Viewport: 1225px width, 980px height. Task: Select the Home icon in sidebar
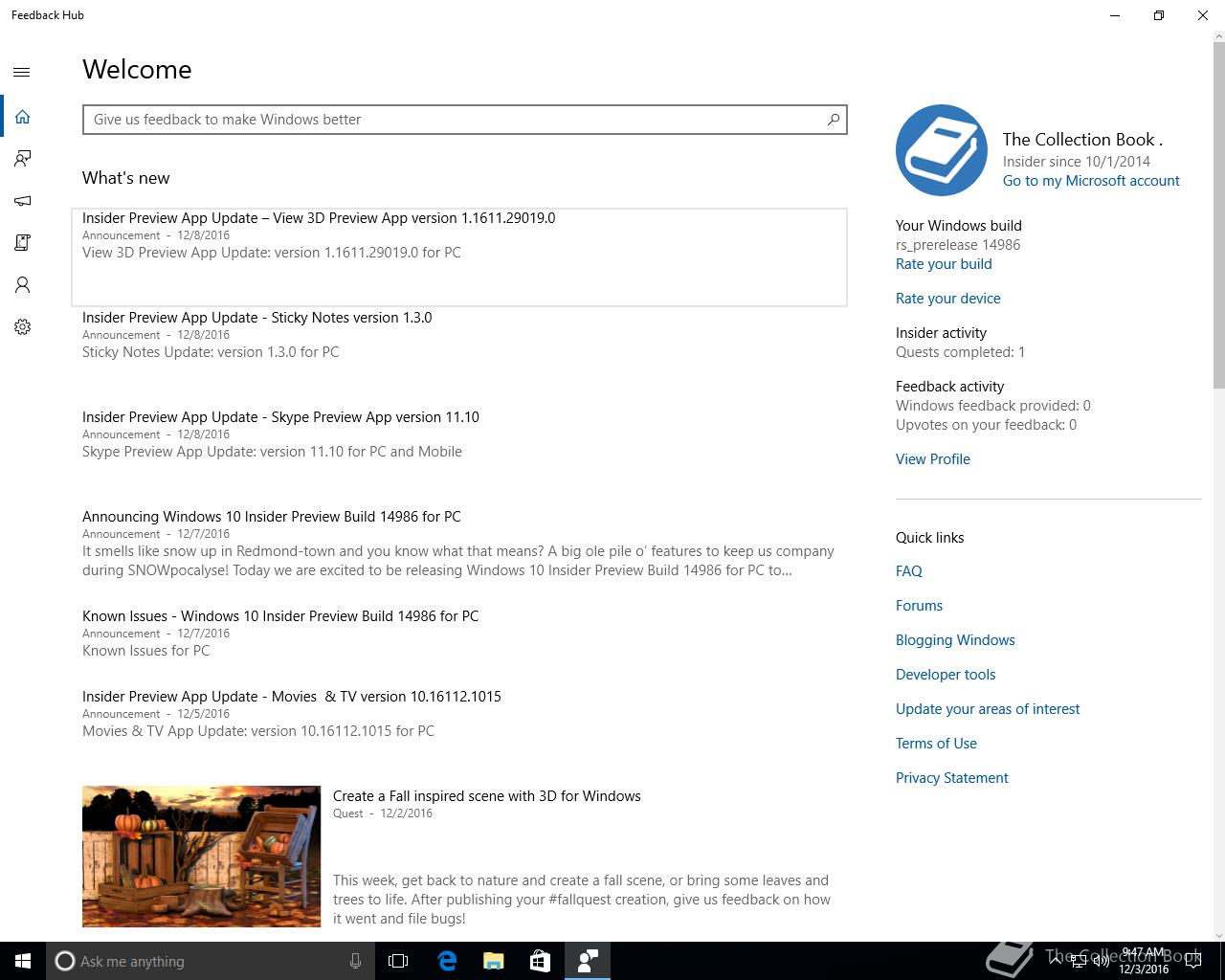22,117
